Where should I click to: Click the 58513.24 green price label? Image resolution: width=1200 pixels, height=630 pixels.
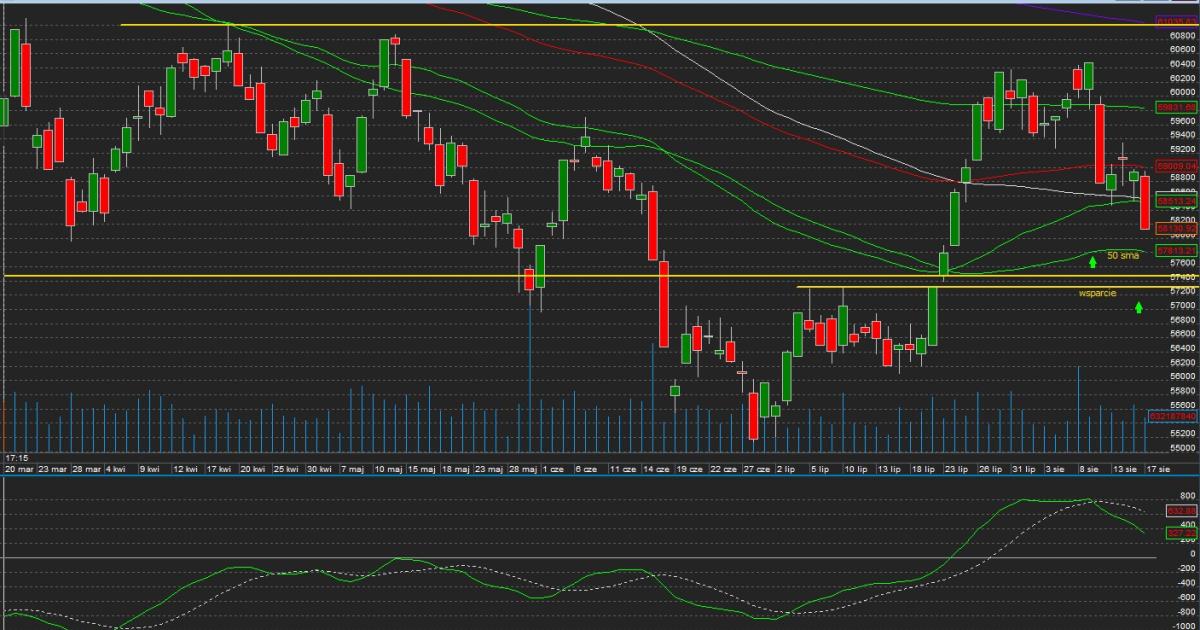click(1176, 200)
